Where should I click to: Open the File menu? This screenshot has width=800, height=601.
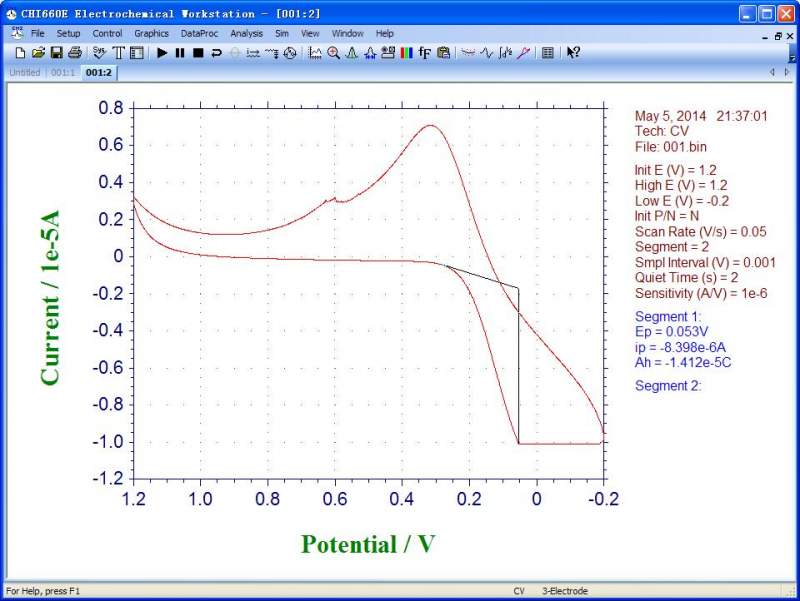pos(38,34)
